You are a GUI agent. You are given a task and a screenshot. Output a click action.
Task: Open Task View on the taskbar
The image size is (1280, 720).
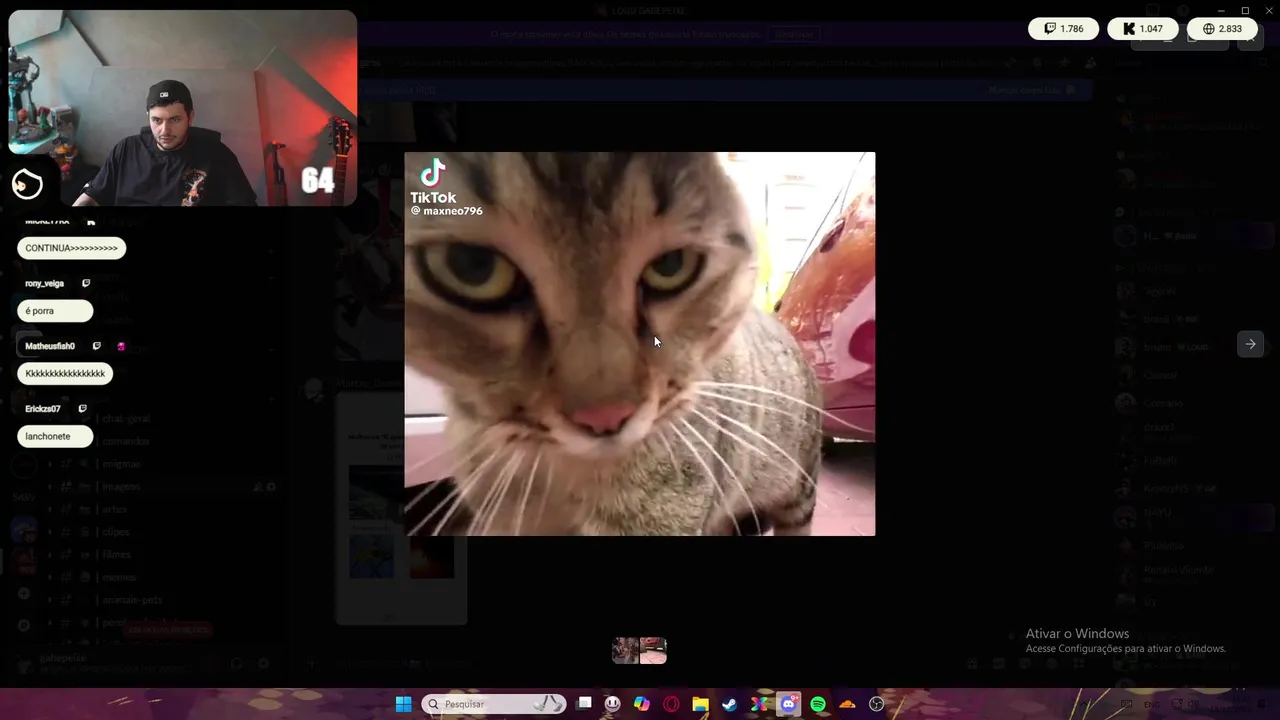point(584,704)
